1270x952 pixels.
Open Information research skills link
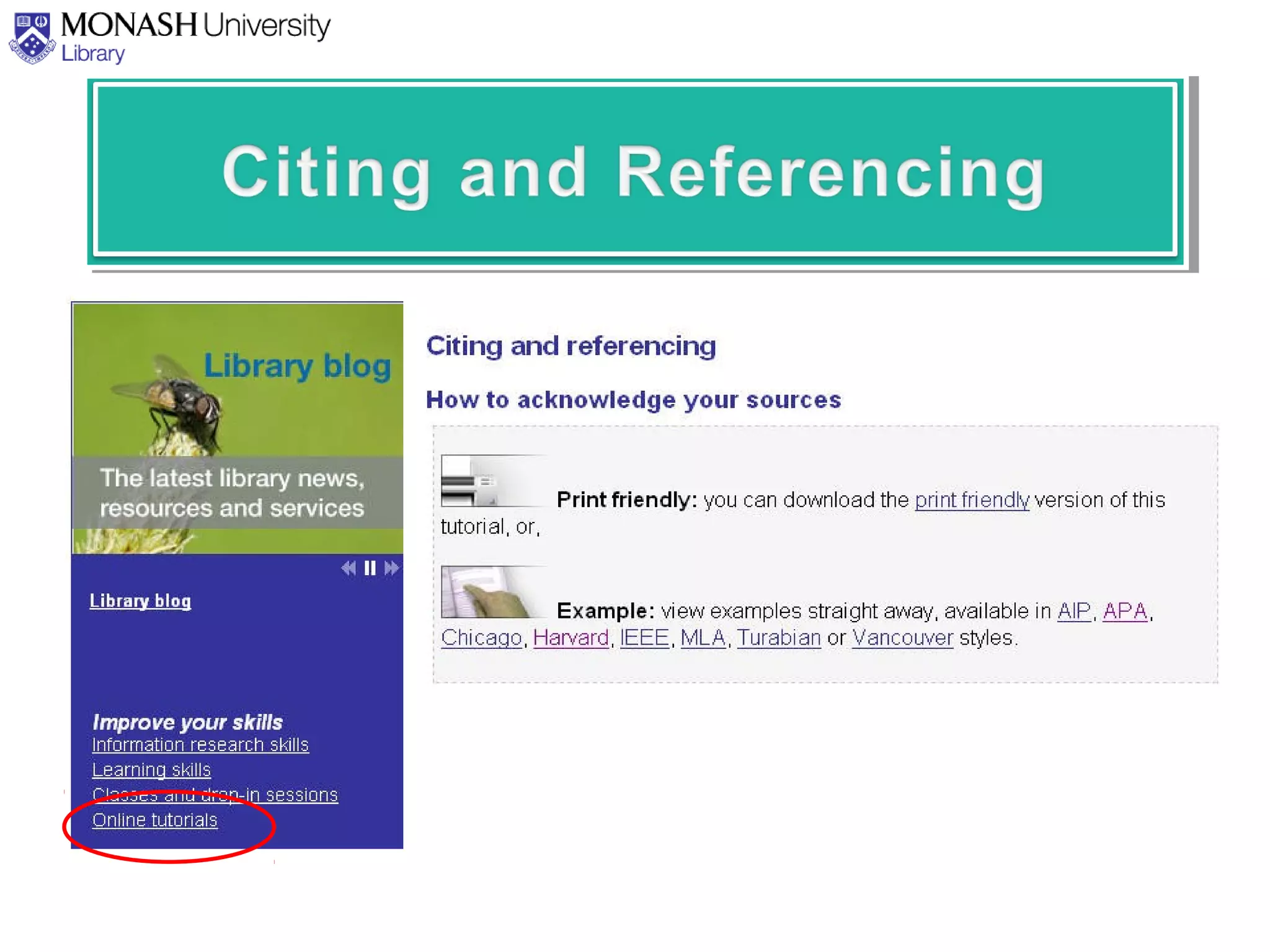[200, 745]
